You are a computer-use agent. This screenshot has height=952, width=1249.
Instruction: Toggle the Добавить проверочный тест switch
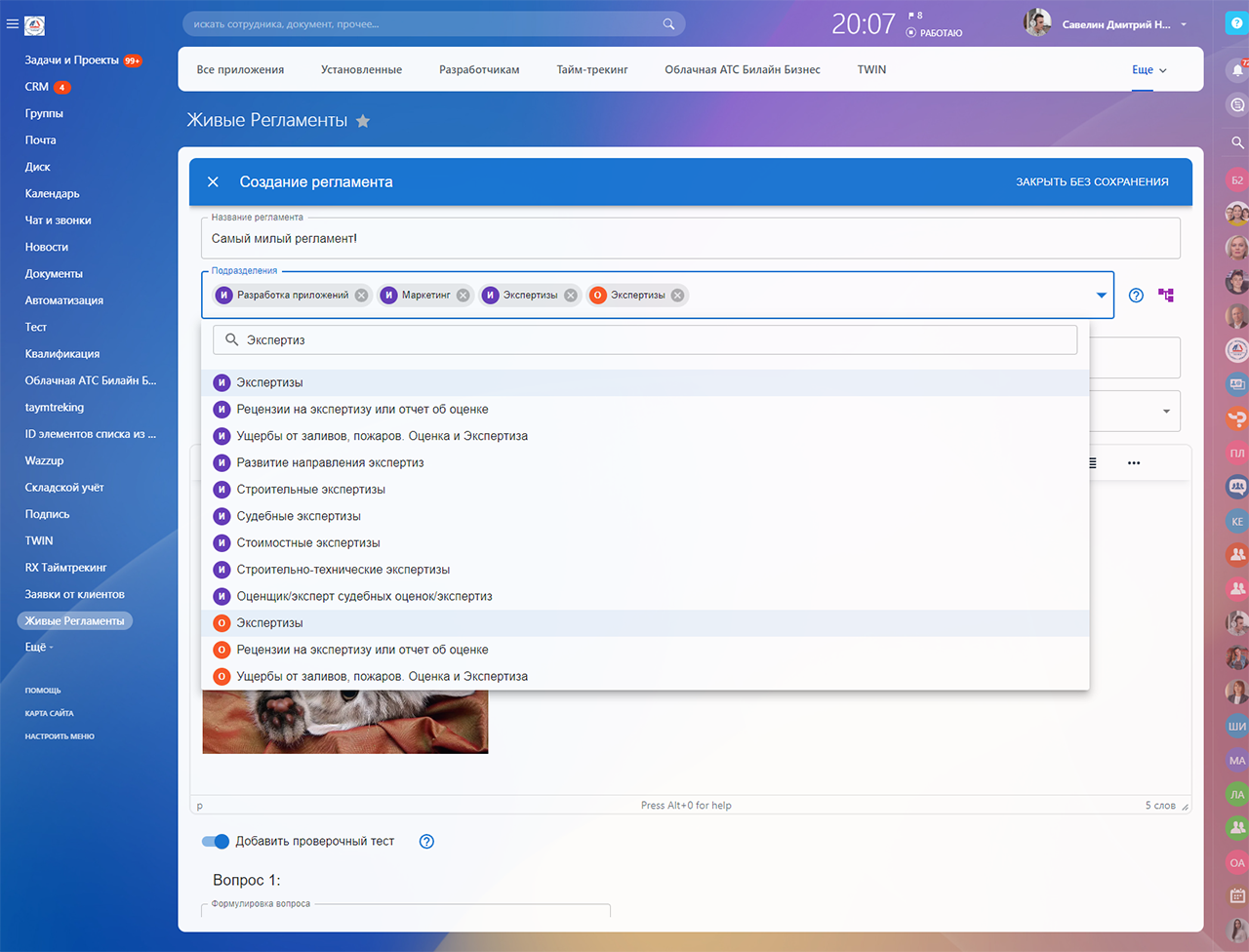(x=215, y=842)
